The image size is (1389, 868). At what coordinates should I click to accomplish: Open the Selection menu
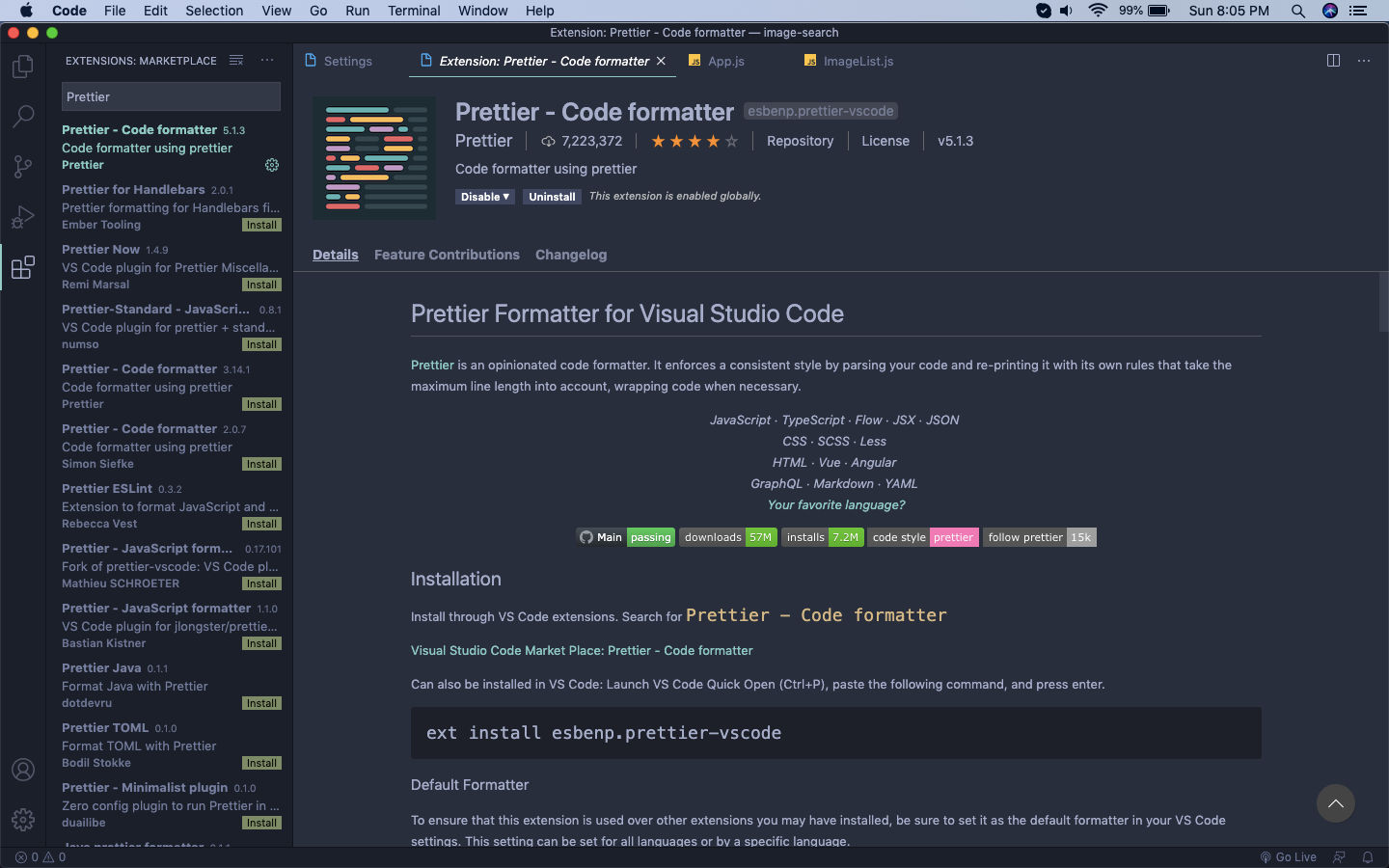tap(214, 11)
